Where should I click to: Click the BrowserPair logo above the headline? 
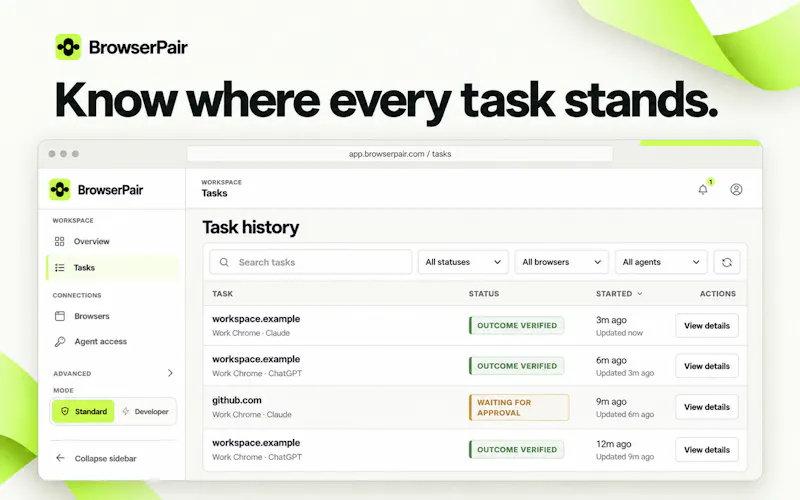point(121,47)
